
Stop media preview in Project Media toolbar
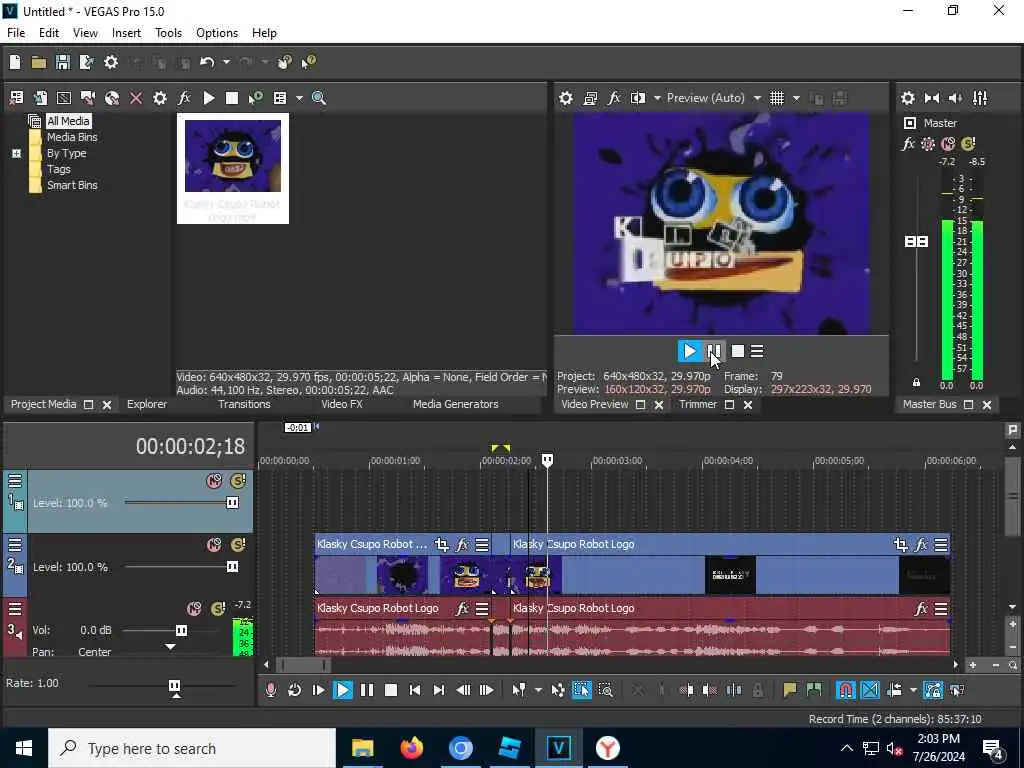click(231, 98)
